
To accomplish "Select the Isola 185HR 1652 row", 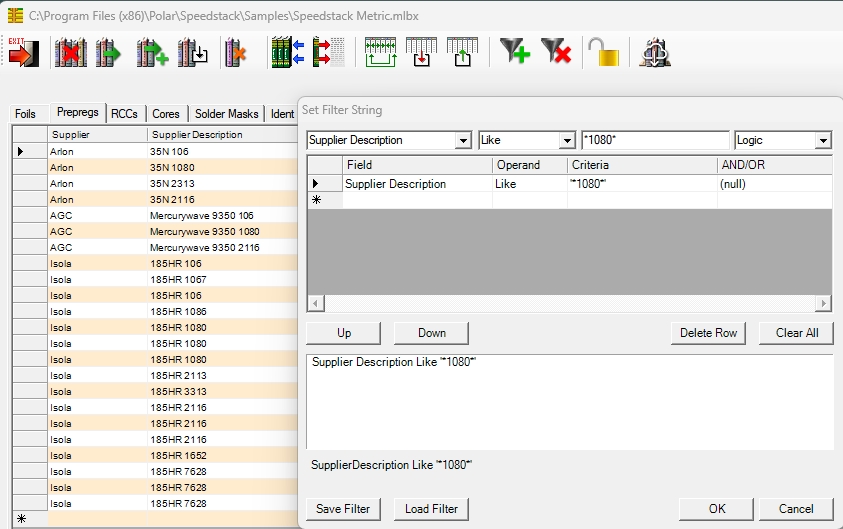I will click(x=155, y=455).
